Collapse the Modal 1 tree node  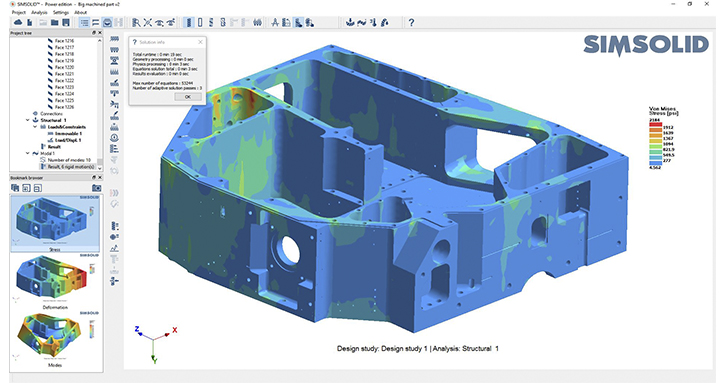[28, 153]
